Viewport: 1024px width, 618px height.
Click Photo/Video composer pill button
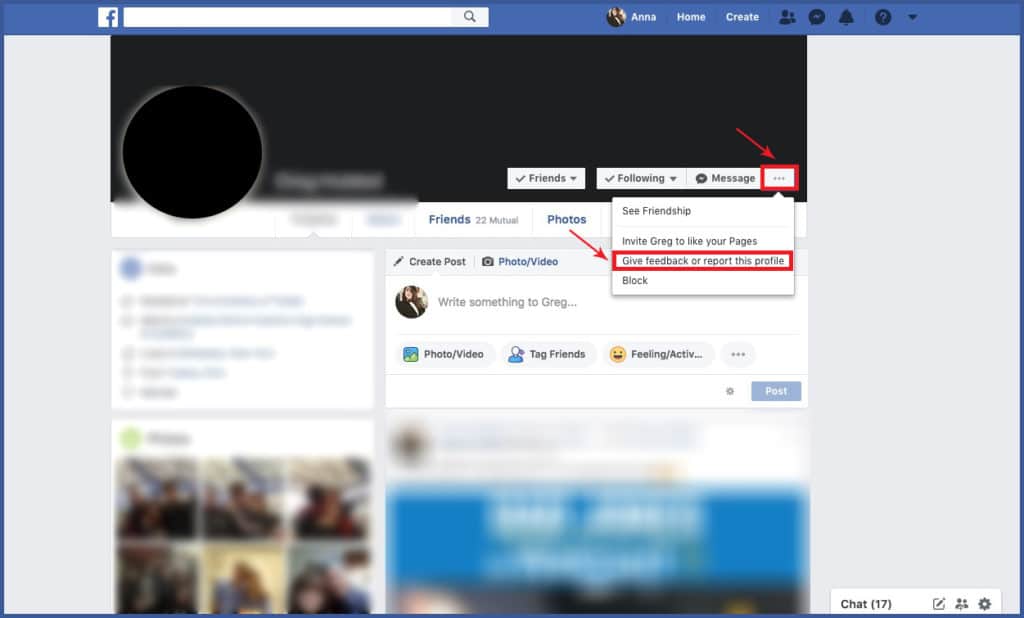pyautogui.click(x=445, y=354)
